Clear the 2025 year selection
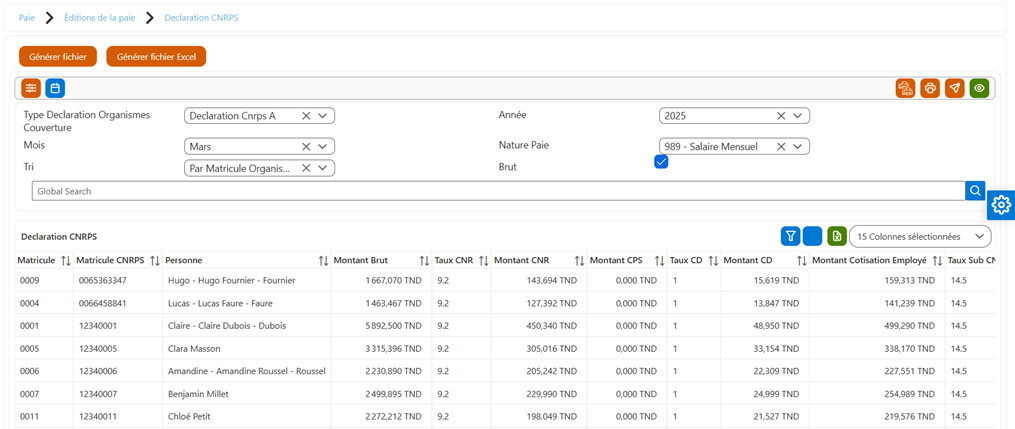 781,115
